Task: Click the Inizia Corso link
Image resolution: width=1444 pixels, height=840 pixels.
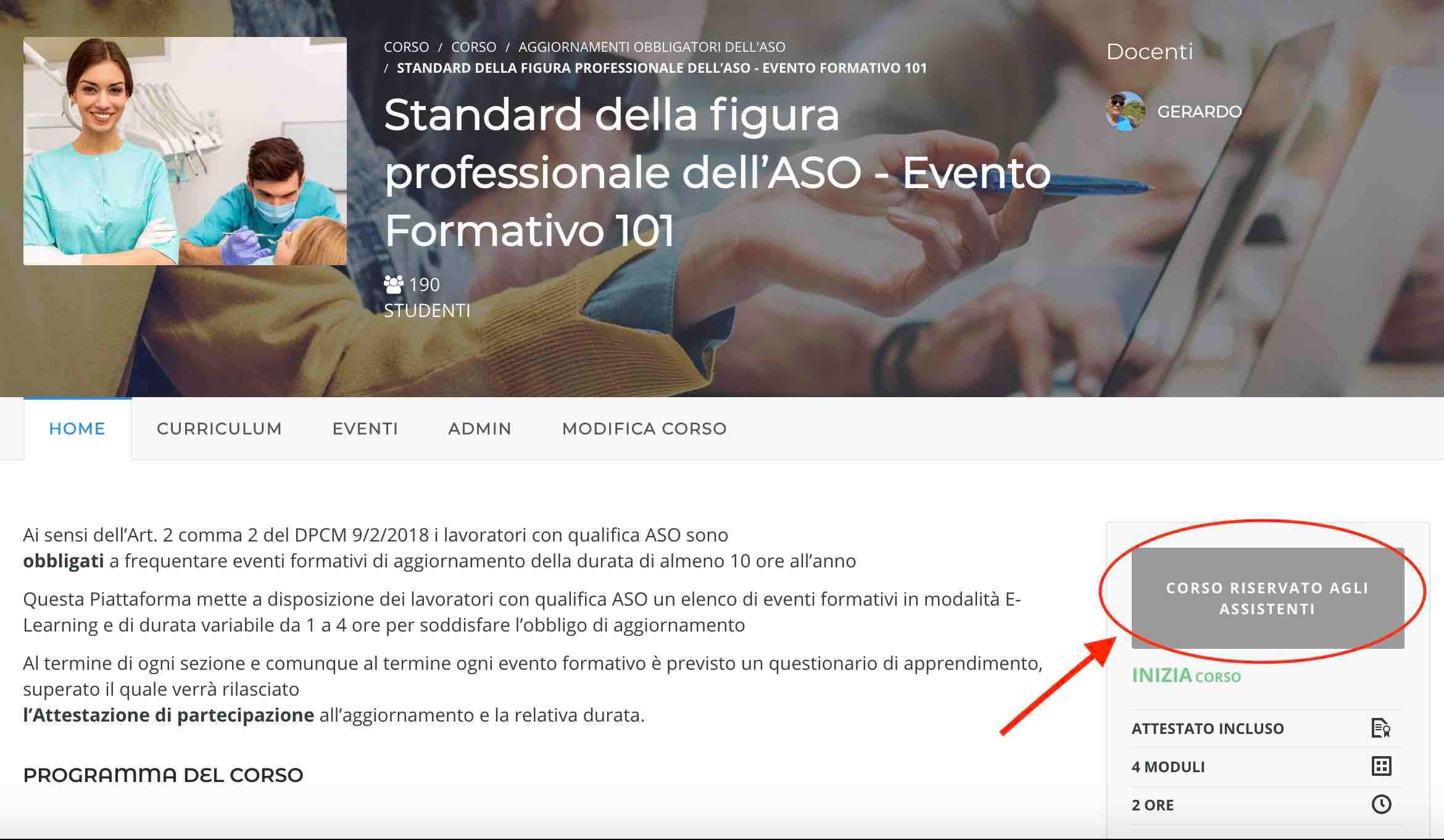Action: point(1186,676)
